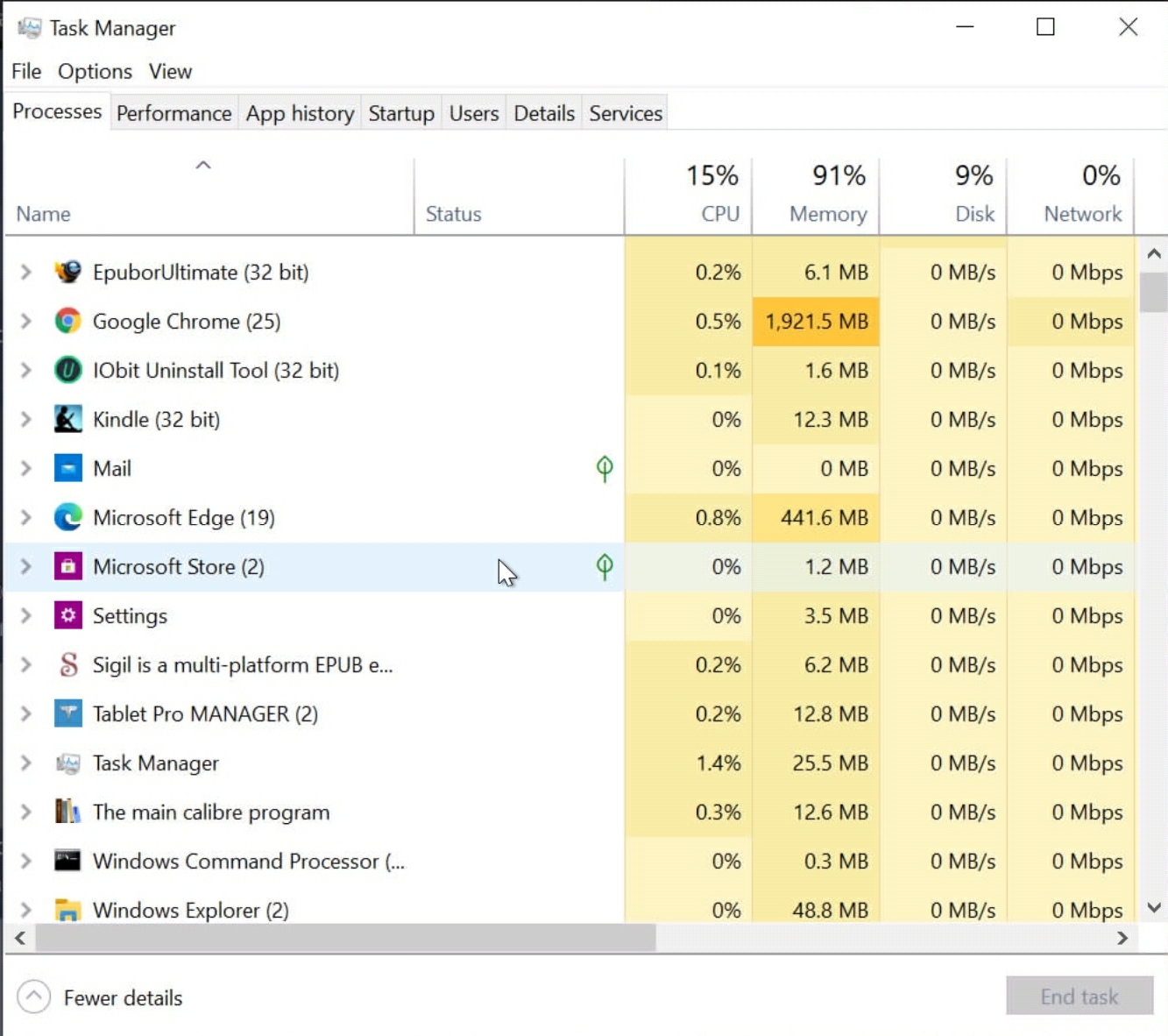
Task: Sort processes by Memory column
Action: (816, 196)
